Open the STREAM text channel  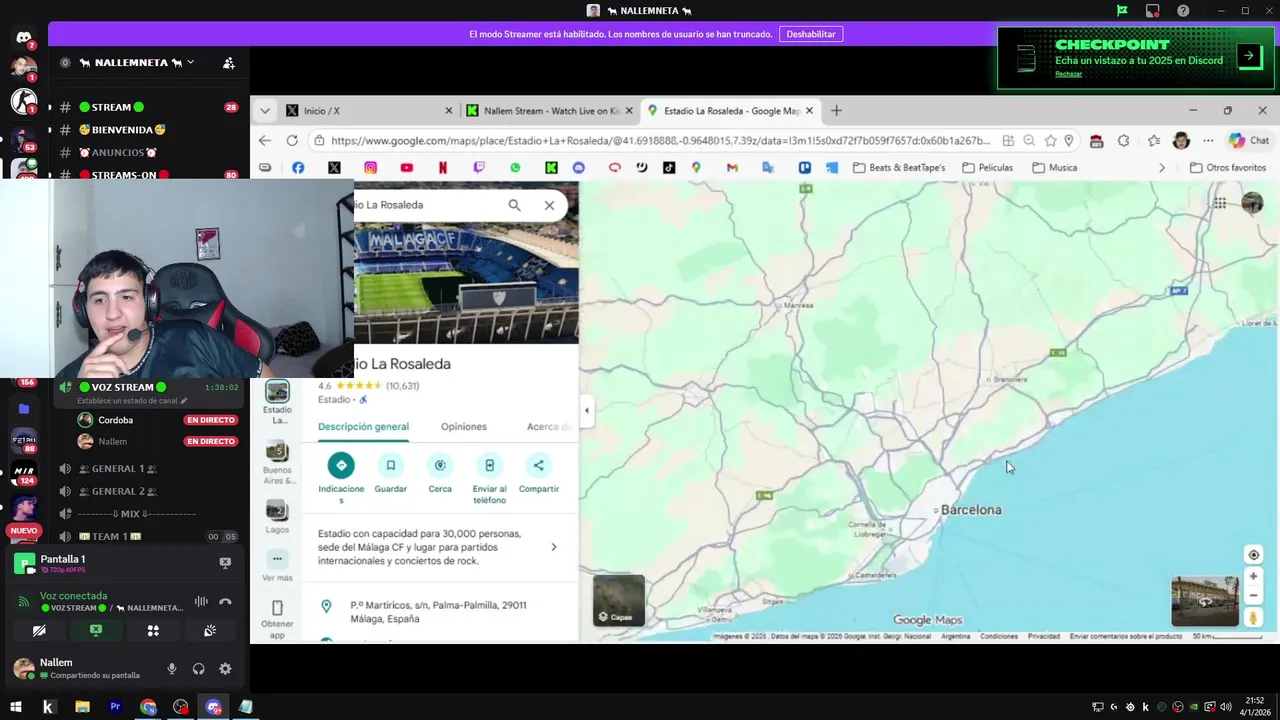tap(148, 107)
